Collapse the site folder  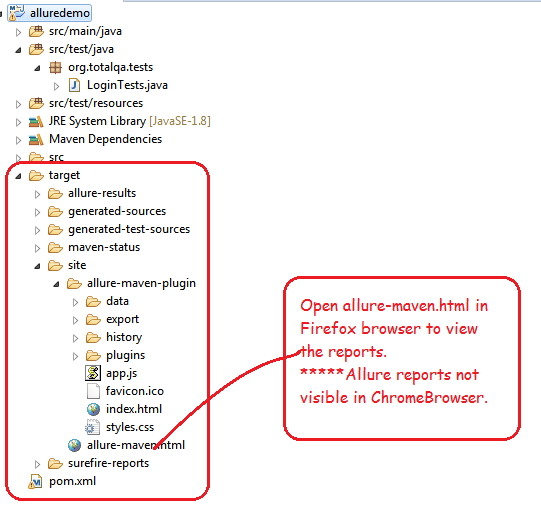(37, 266)
